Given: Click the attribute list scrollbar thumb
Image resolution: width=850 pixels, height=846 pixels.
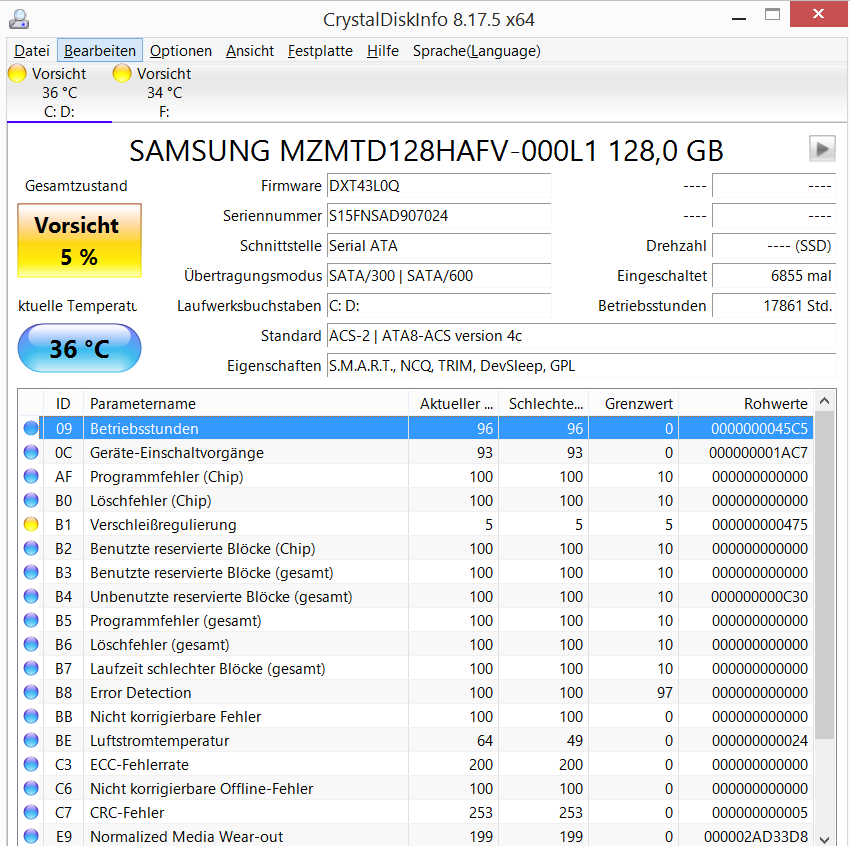Looking at the screenshot, I should click(x=825, y=574).
